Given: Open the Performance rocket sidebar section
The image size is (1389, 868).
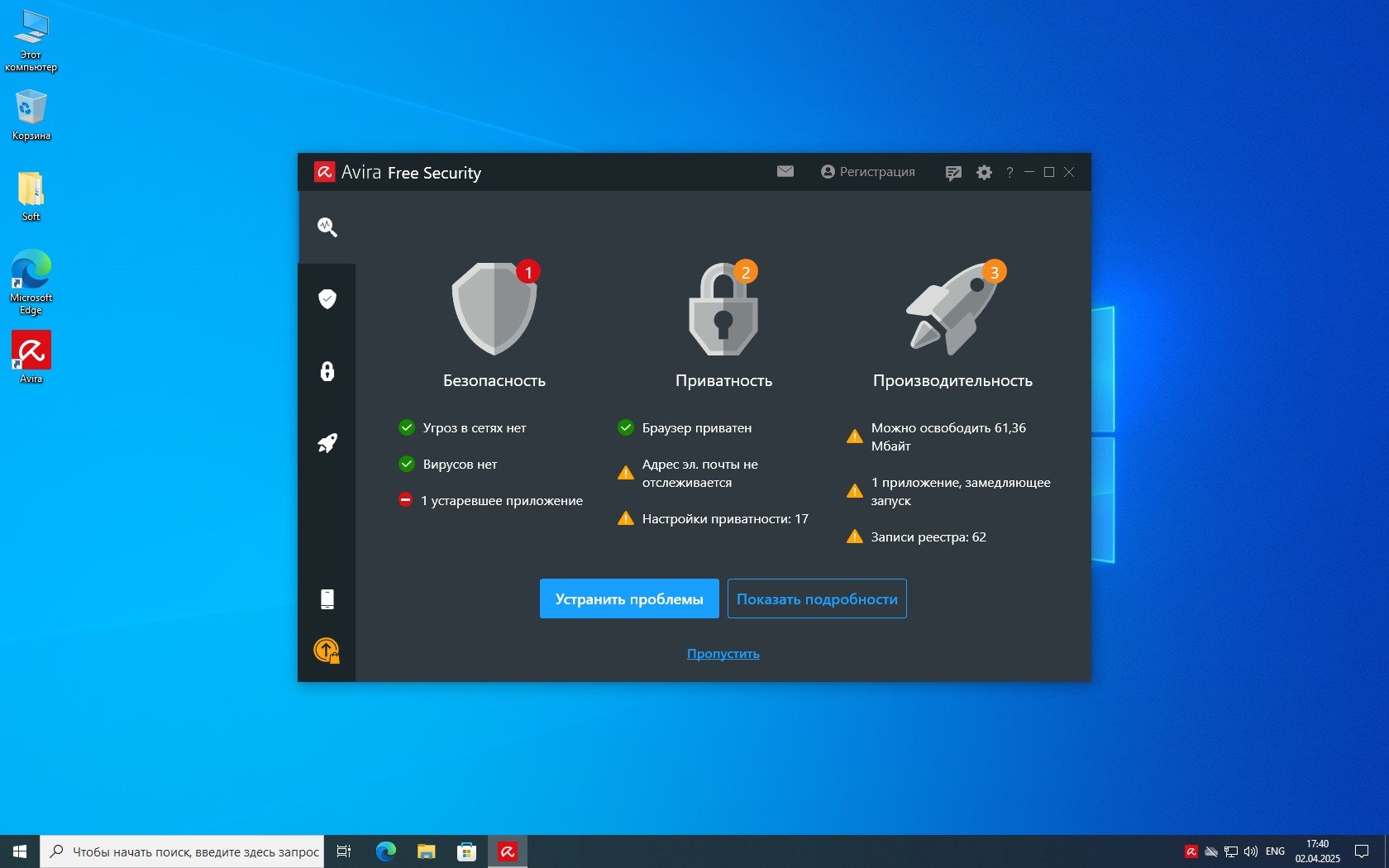Looking at the screenshot, I should 327,443.
